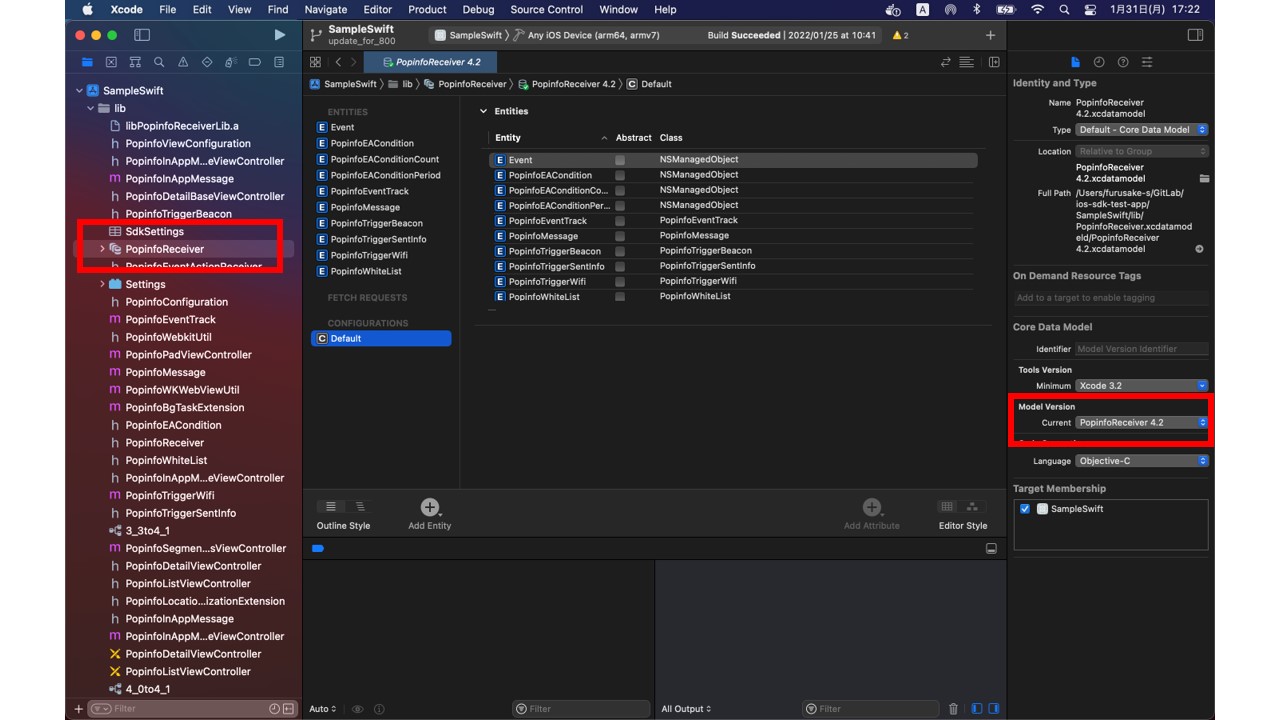Select the PopinfoReceiver 4.2 editor tab
The width and height of the screenshot is (1280, 720).
click(431, 61)
